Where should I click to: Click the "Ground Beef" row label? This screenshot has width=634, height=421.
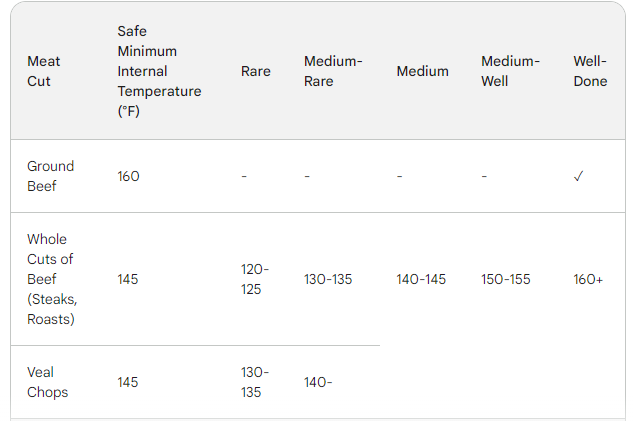[50, 176]
